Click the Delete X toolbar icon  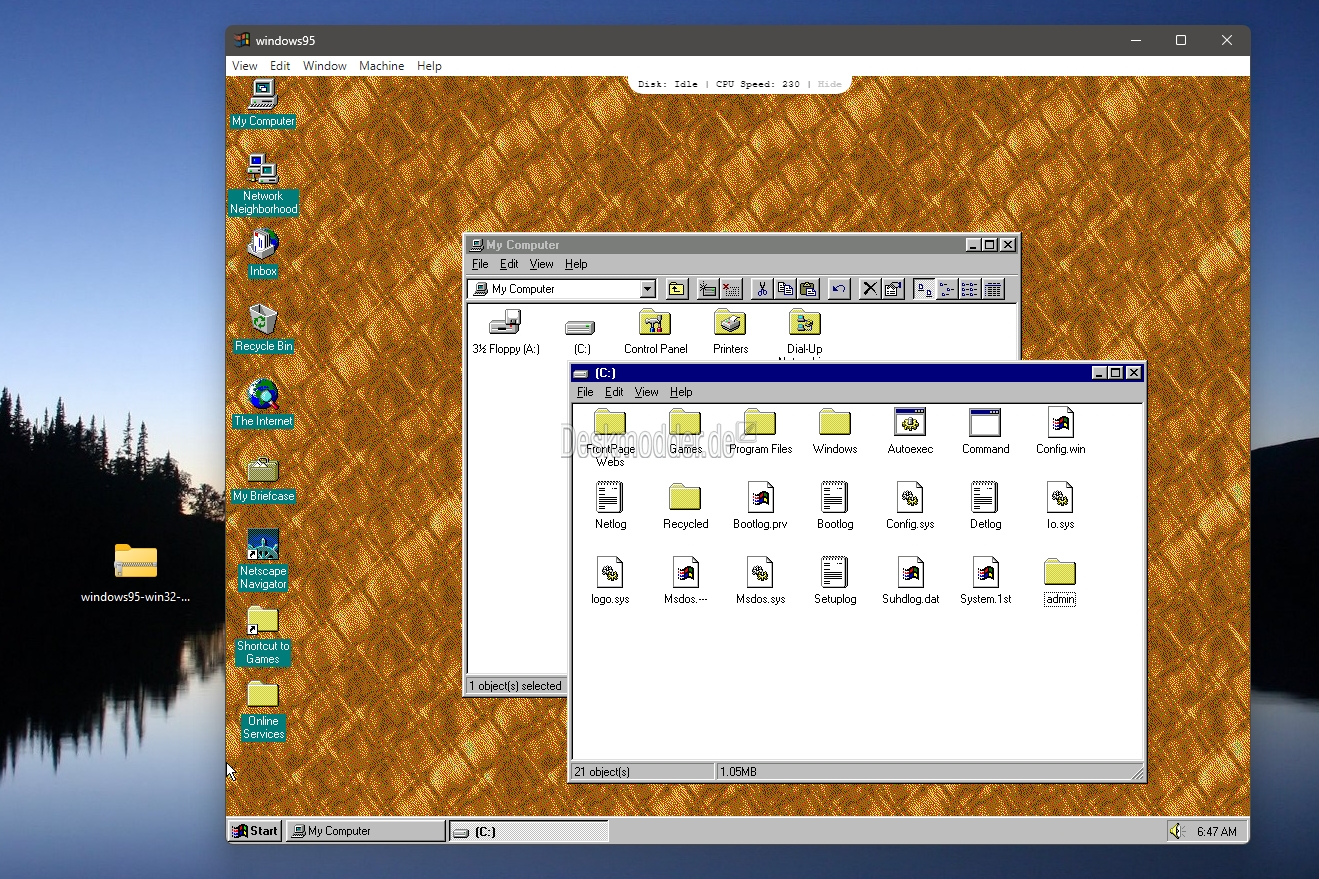tap(870, 289)
